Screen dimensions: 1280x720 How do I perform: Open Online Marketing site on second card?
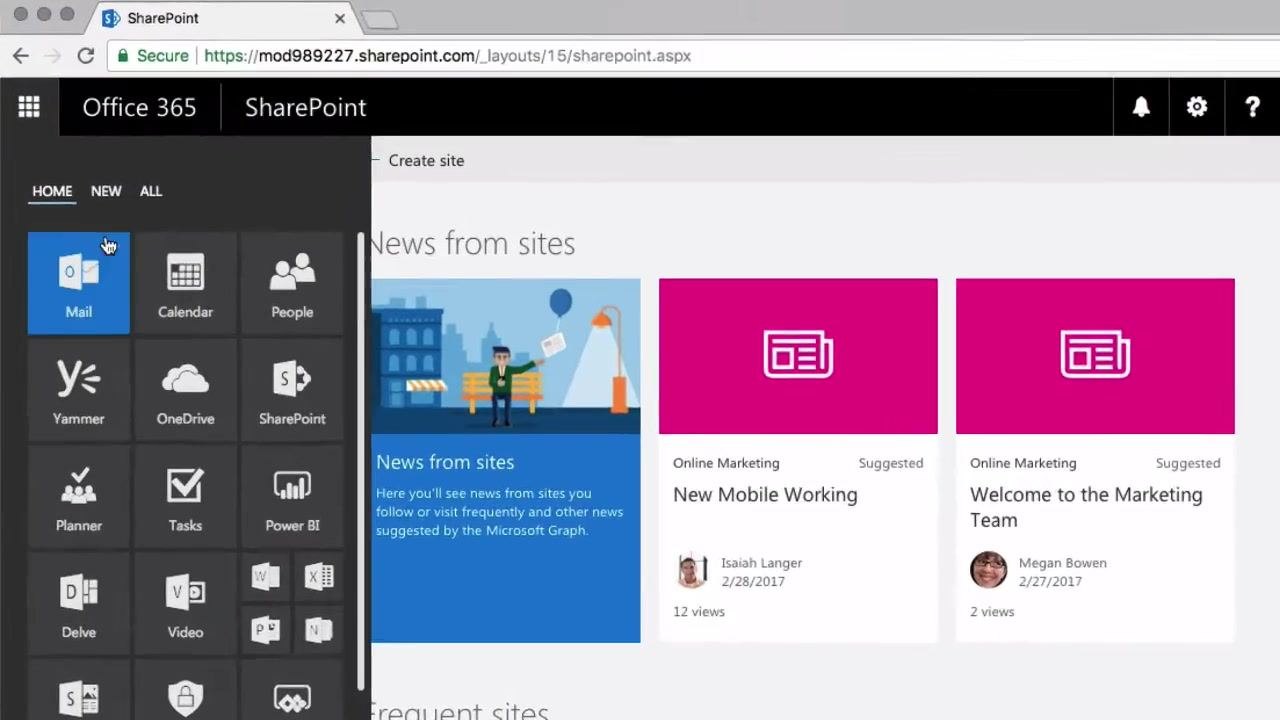click(1023, 463)
